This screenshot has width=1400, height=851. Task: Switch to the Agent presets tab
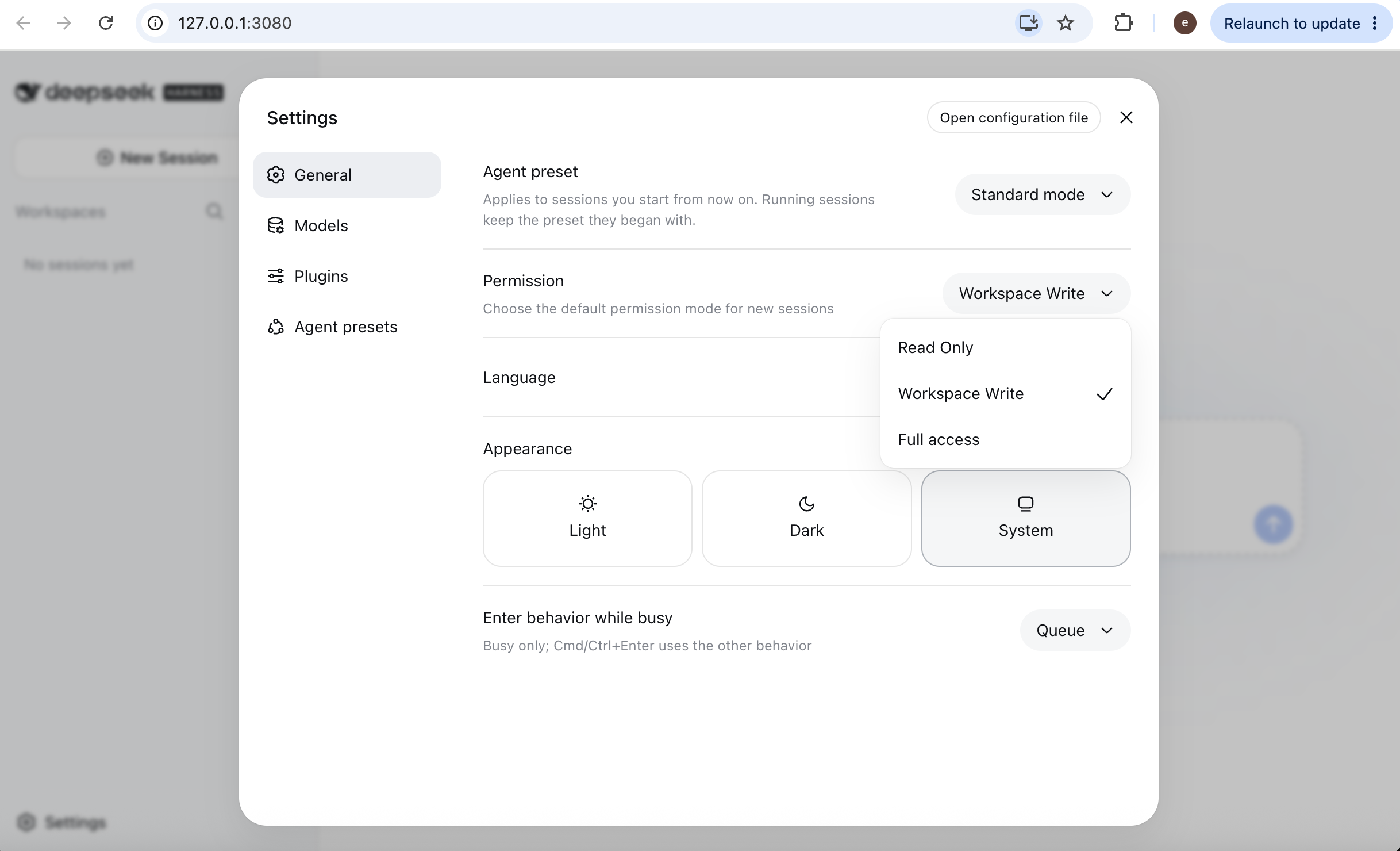tap(347, 327)
